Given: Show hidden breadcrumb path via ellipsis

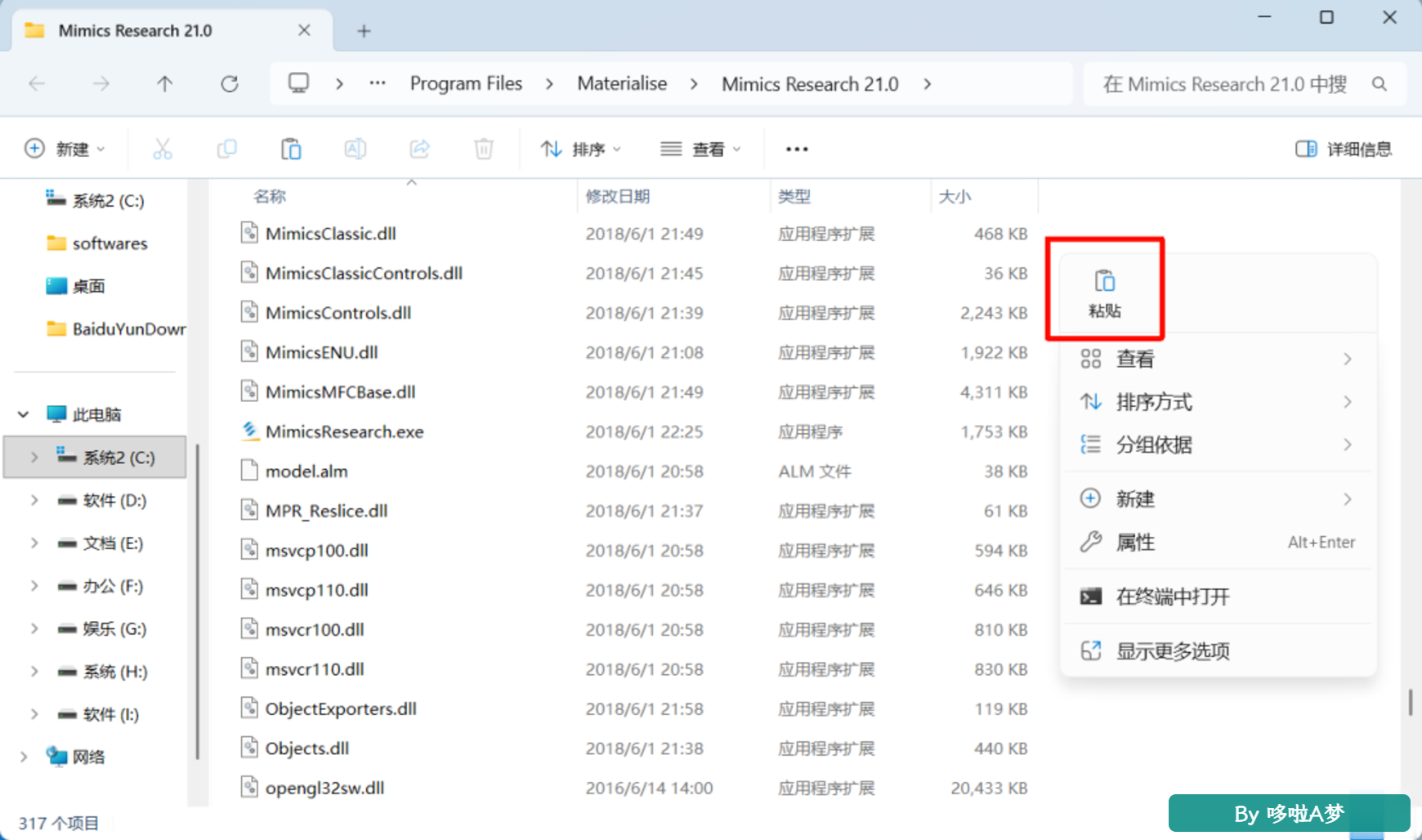Looking at the screenshot, I should (378, 83).
